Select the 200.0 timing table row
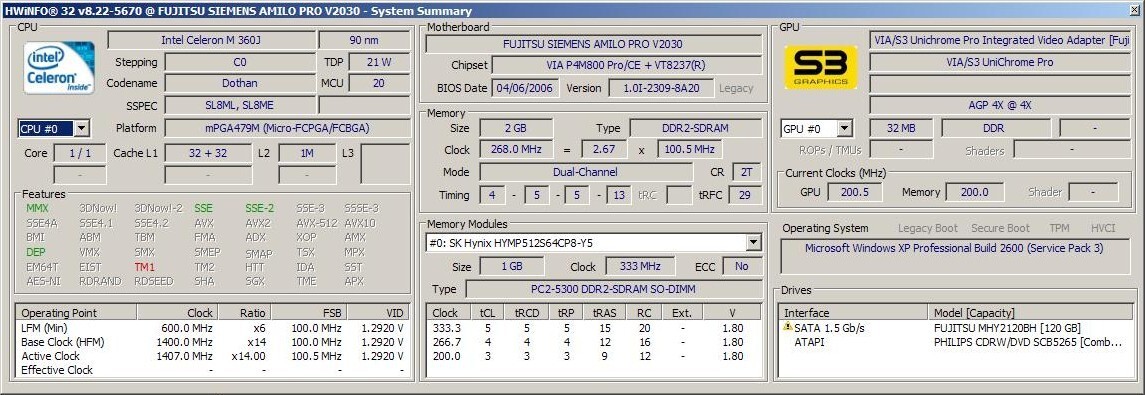 point(594,356)
